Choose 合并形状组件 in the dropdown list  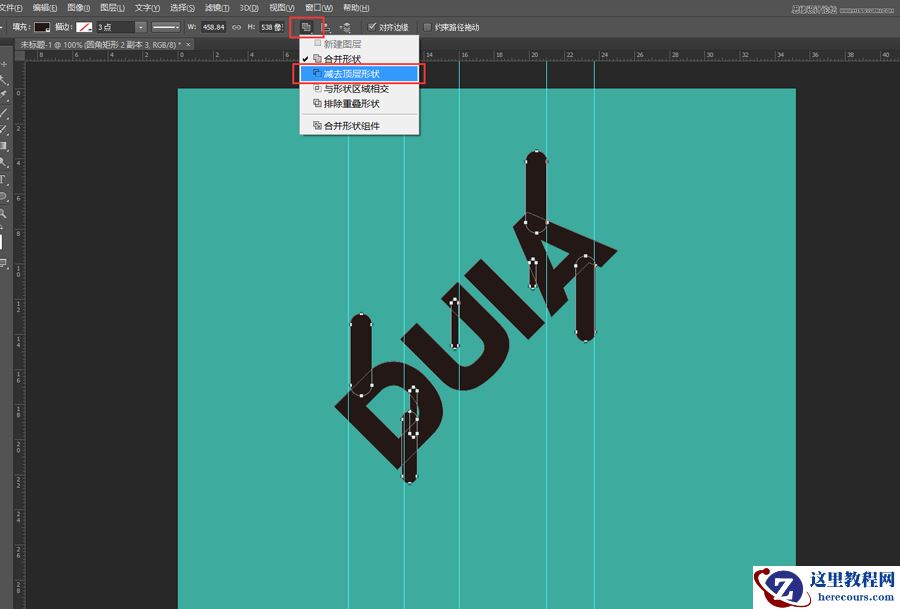(350, 126)
